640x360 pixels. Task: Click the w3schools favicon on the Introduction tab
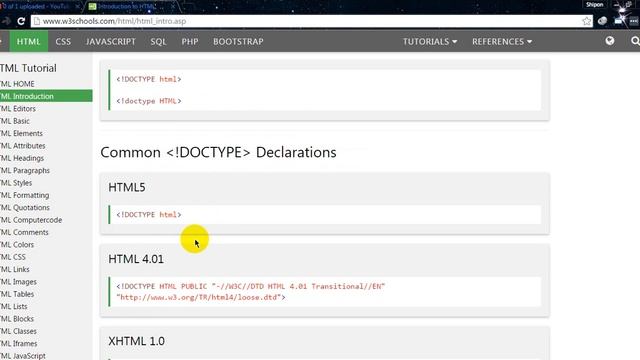click(93, 7)
